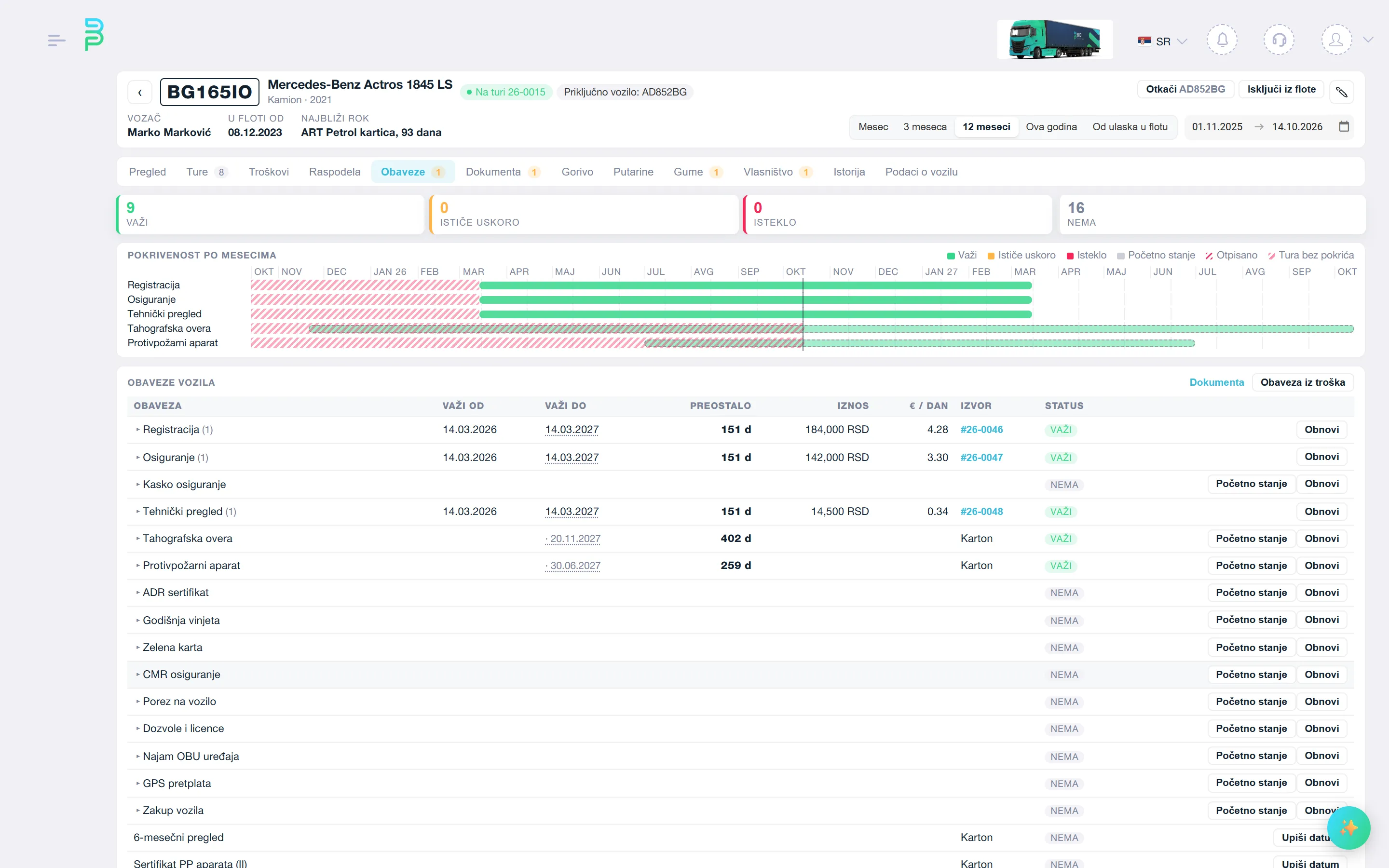The width and height of the screenshot is (1389, 868).
Task: Expand the Zakup vozila row
Action: 138,811
